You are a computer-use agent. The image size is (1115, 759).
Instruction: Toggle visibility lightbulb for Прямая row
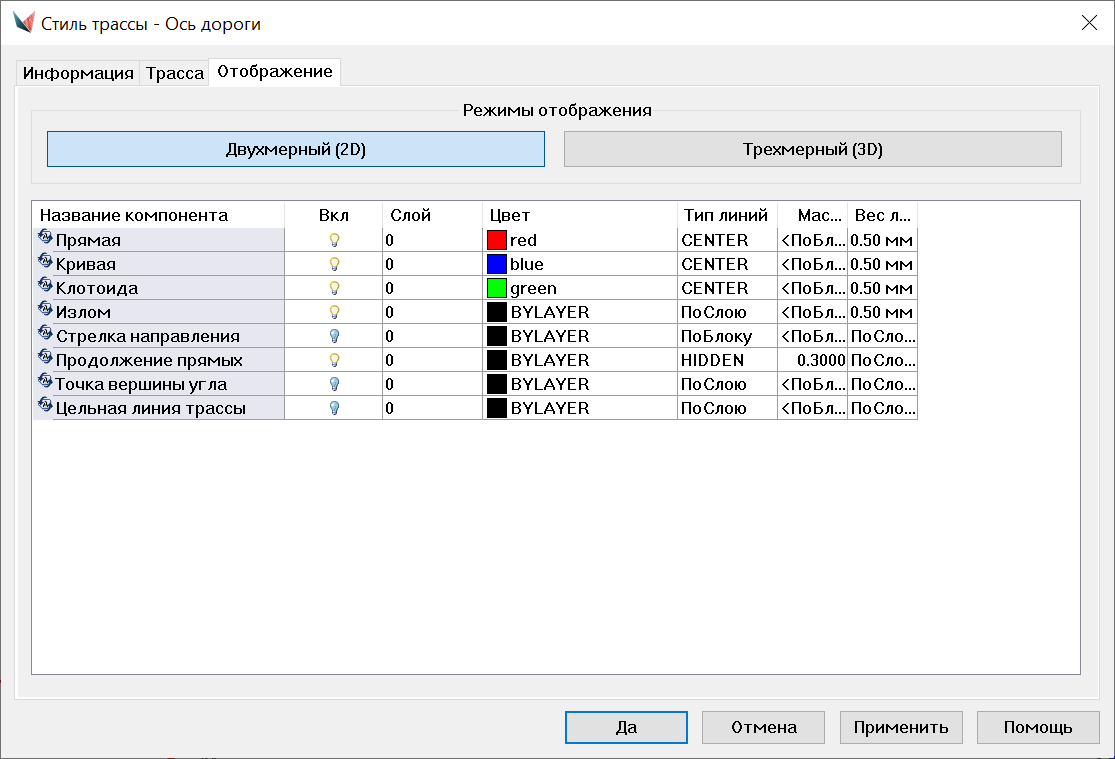(x=334, y=240)
